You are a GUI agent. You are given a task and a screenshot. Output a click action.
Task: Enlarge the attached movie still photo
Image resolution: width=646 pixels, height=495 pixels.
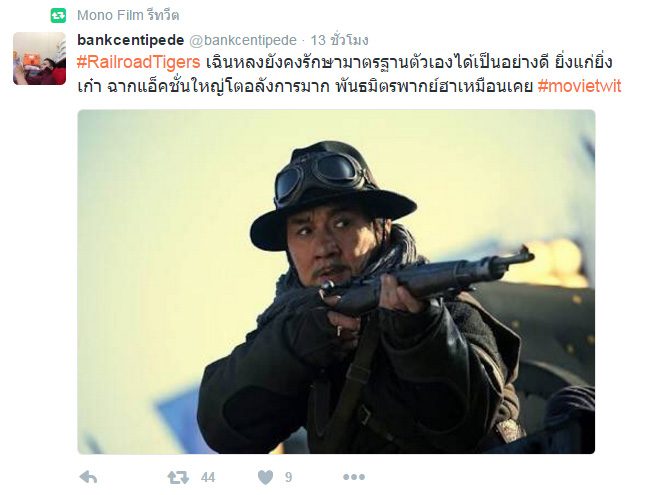click(x=336, y=282)
